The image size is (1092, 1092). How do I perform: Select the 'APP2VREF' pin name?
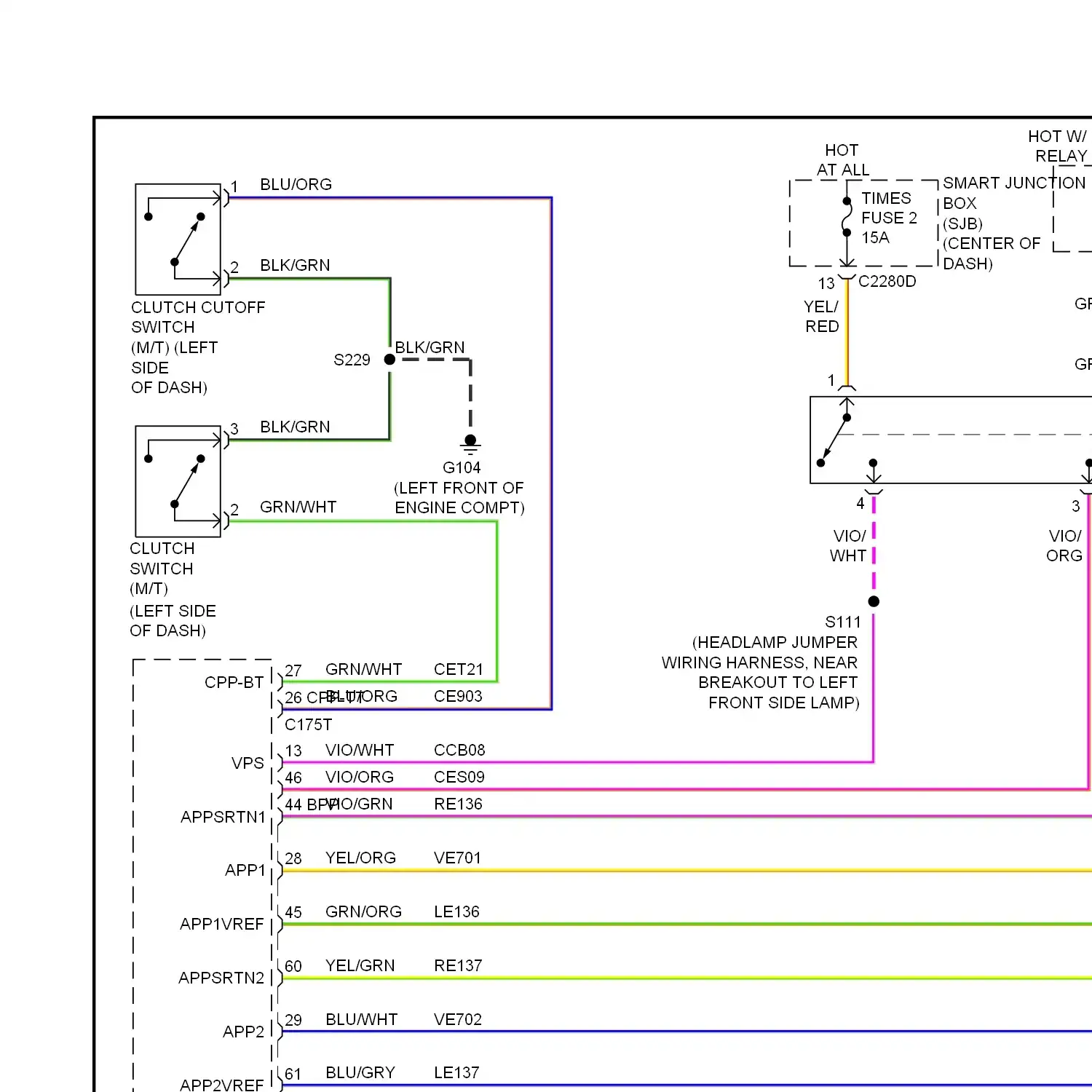coord(222,1085)
